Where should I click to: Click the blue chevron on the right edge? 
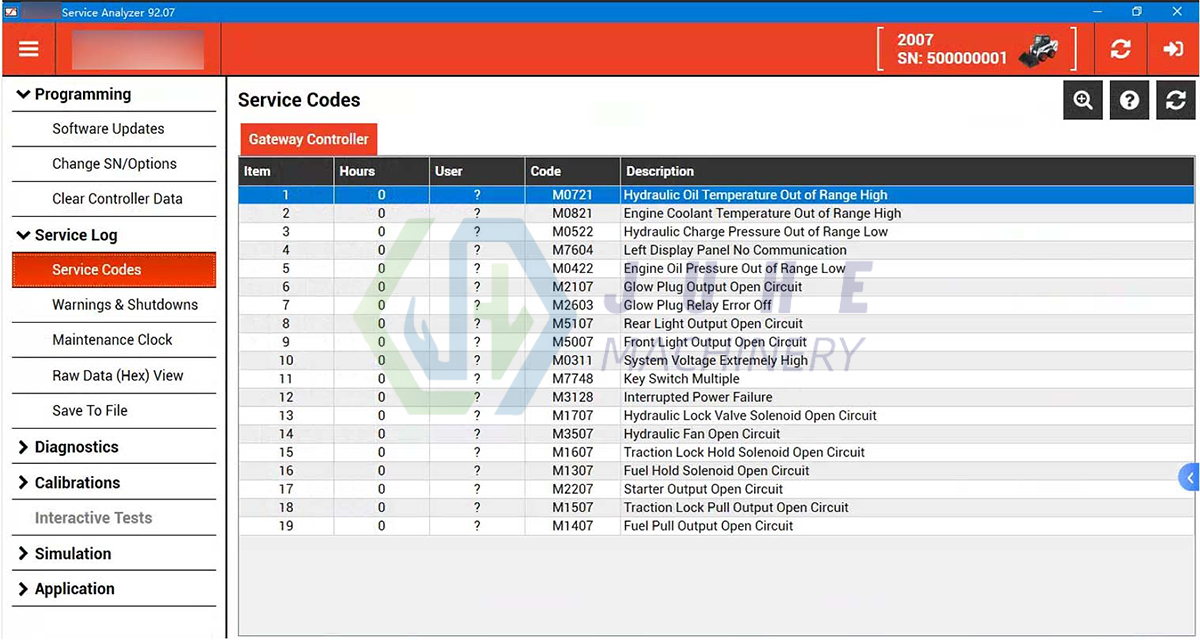point(1188,477)
